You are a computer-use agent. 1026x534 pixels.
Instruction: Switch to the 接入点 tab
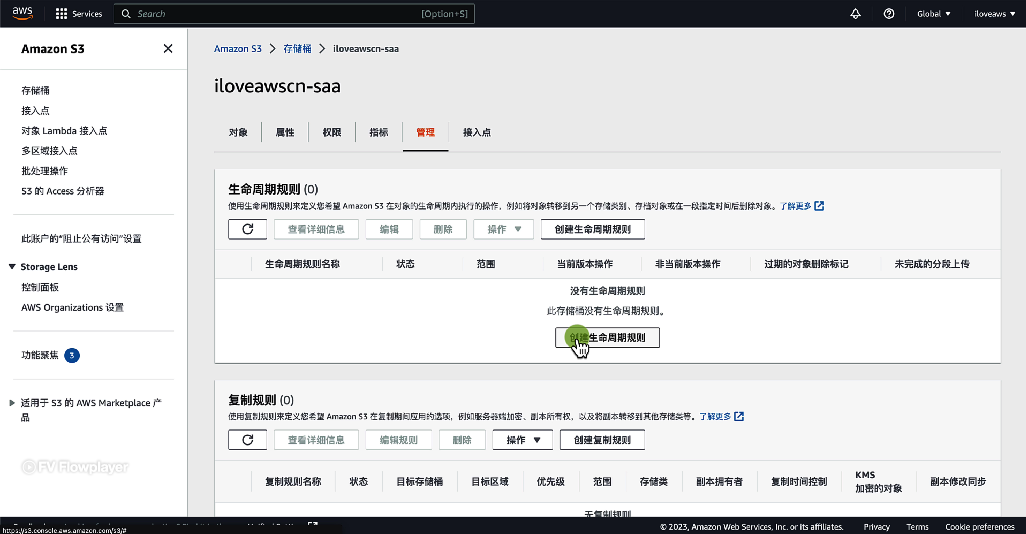(477, 132)
